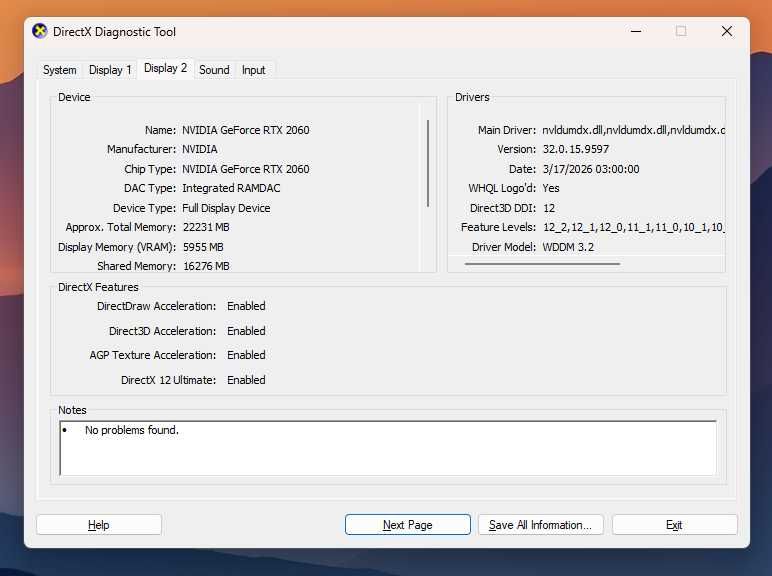
Task: Click the WDDM 3.2 driver model value
Action: coord(568,247)
